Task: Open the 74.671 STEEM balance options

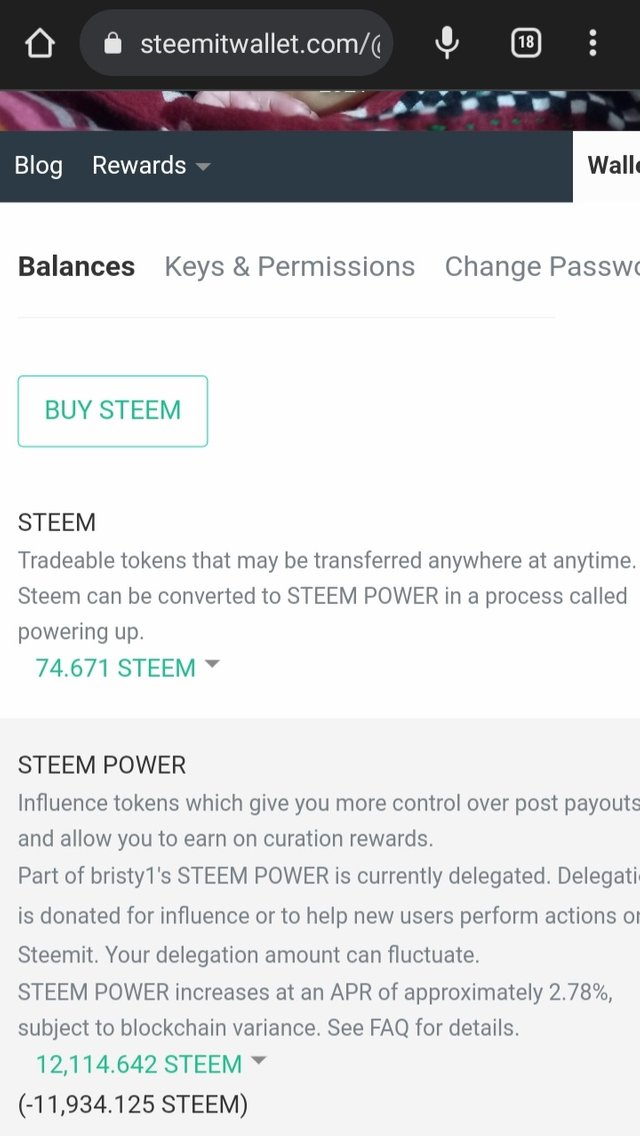Action: [x=116, y=667]
